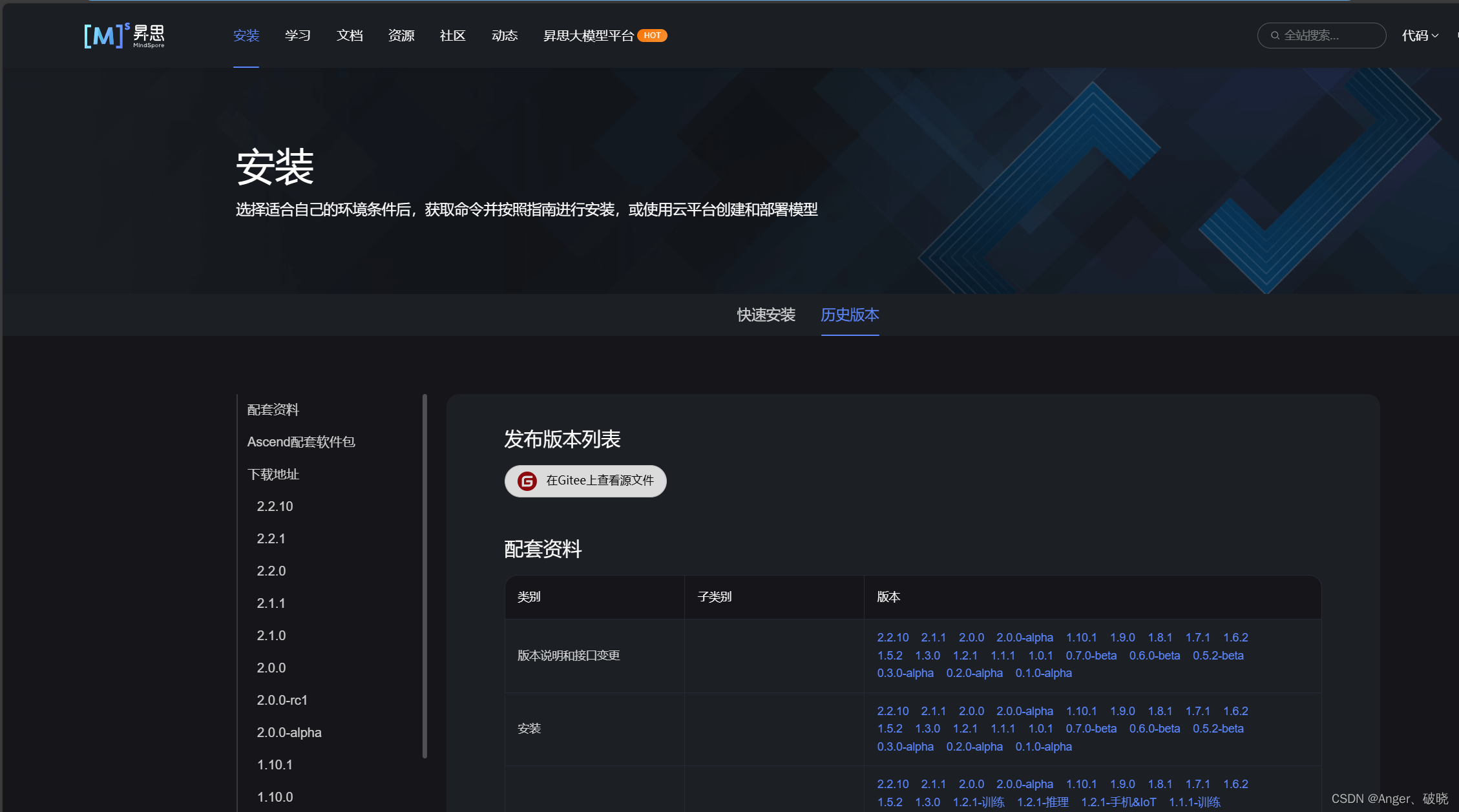Expand the 代码 dropdown menu

pyautogui.click(x=1420, y=36)
